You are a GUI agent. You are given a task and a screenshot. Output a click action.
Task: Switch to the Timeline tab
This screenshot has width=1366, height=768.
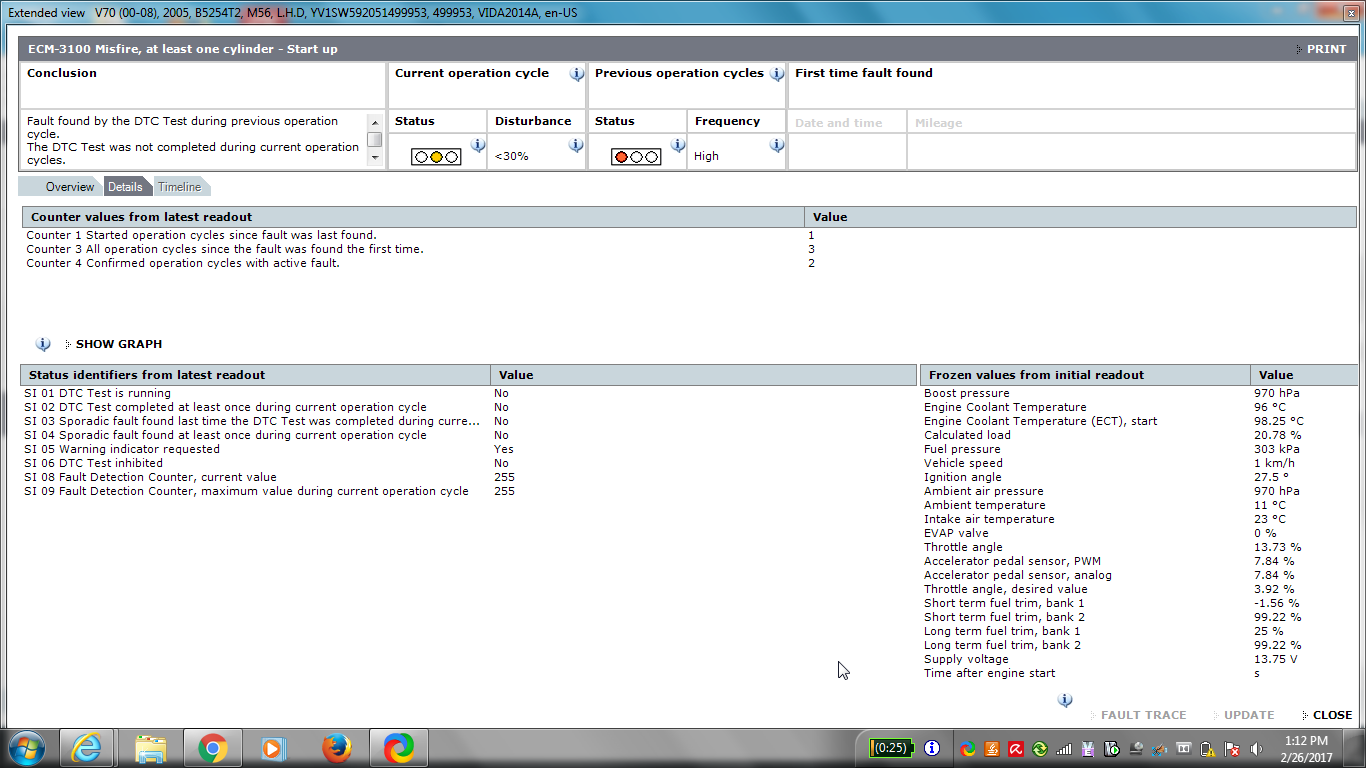(179, 187)
